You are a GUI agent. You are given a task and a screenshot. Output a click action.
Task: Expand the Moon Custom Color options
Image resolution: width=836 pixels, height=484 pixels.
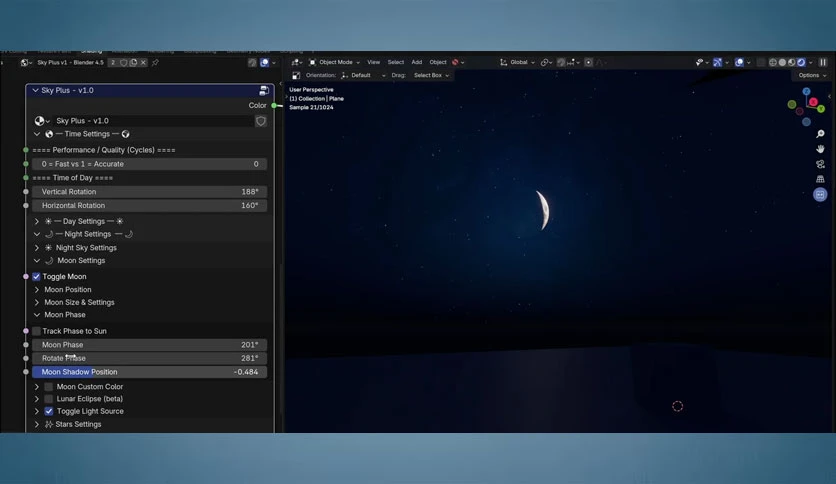37,386
